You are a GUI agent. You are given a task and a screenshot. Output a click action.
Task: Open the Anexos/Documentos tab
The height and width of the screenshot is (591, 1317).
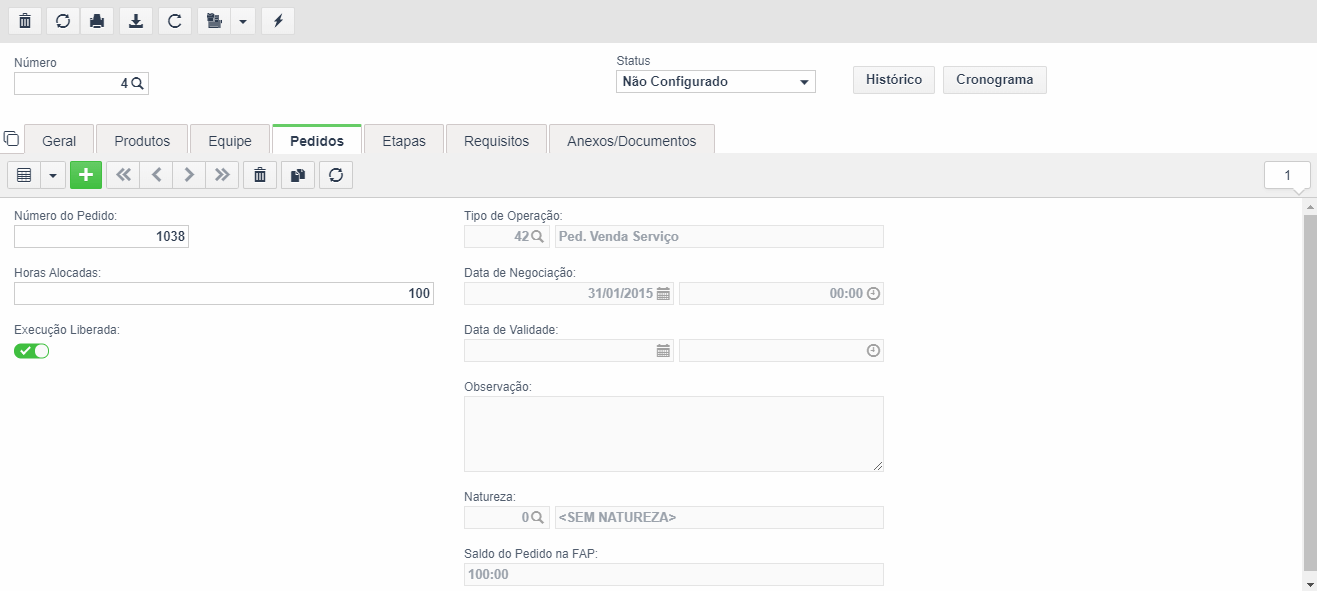631,141
